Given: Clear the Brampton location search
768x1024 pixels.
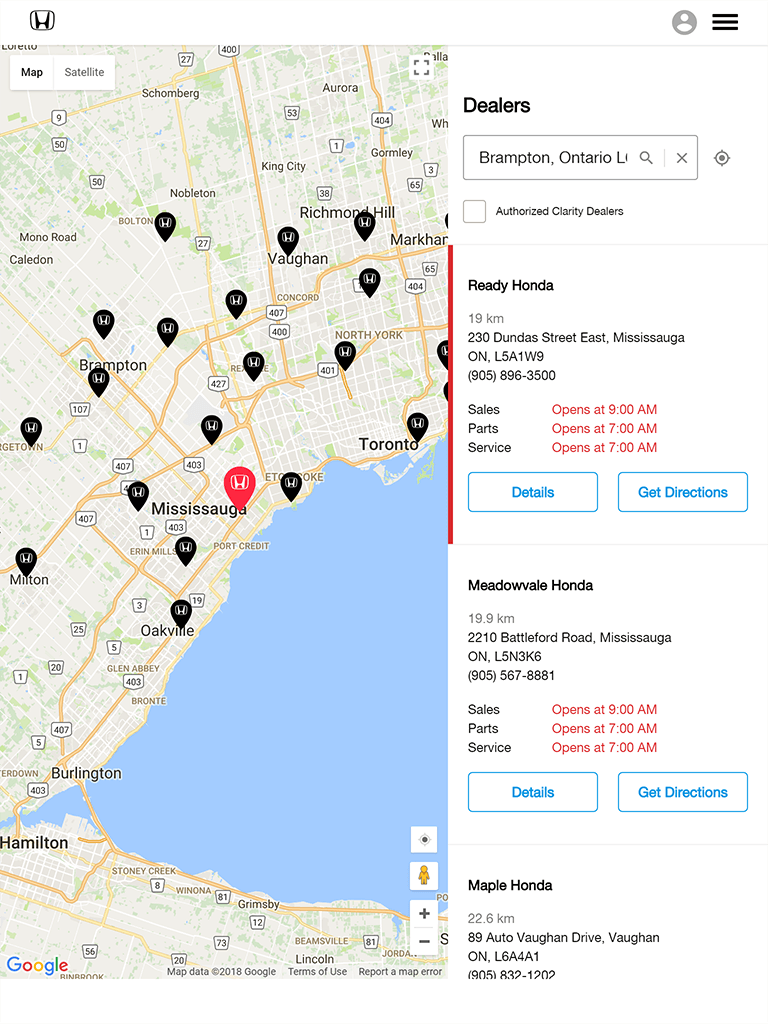Looking at the screenshot, I should tap(682, 157).
